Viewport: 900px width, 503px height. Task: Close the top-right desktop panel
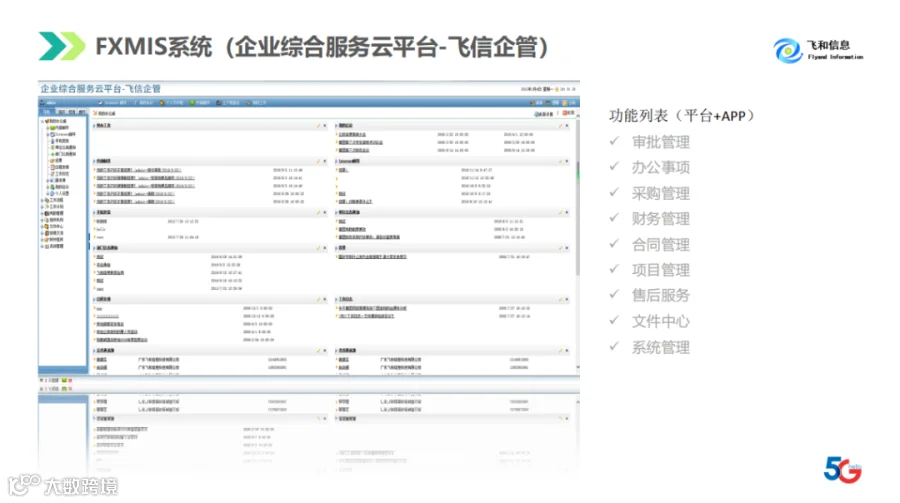click(567, 125)
